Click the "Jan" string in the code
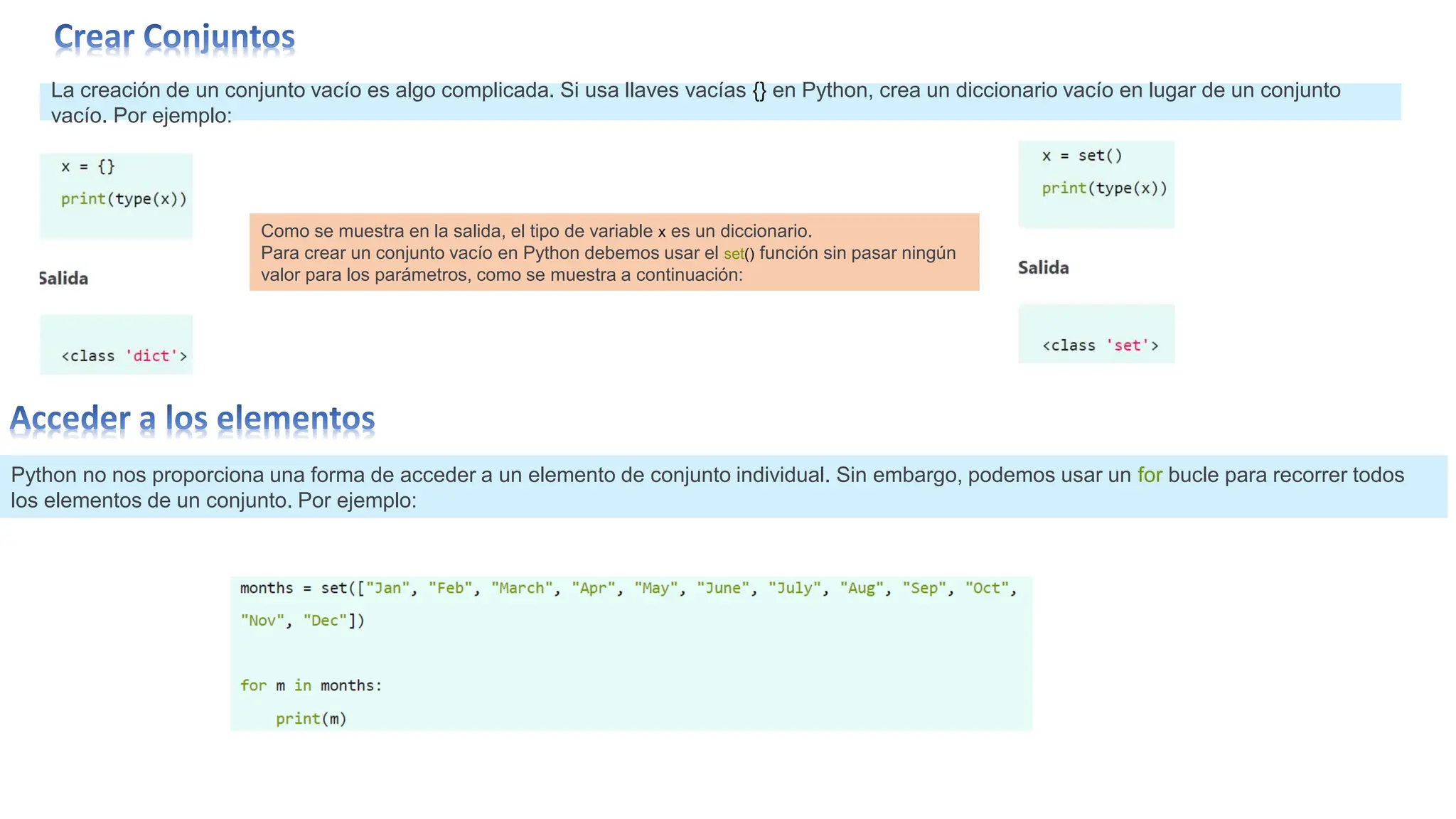 click(388, 588)
